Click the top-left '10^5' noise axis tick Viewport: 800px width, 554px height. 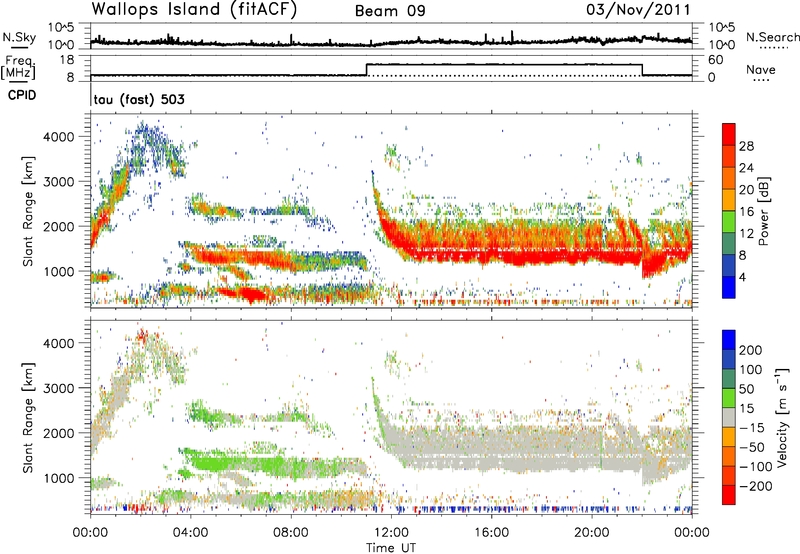point(61,28)
